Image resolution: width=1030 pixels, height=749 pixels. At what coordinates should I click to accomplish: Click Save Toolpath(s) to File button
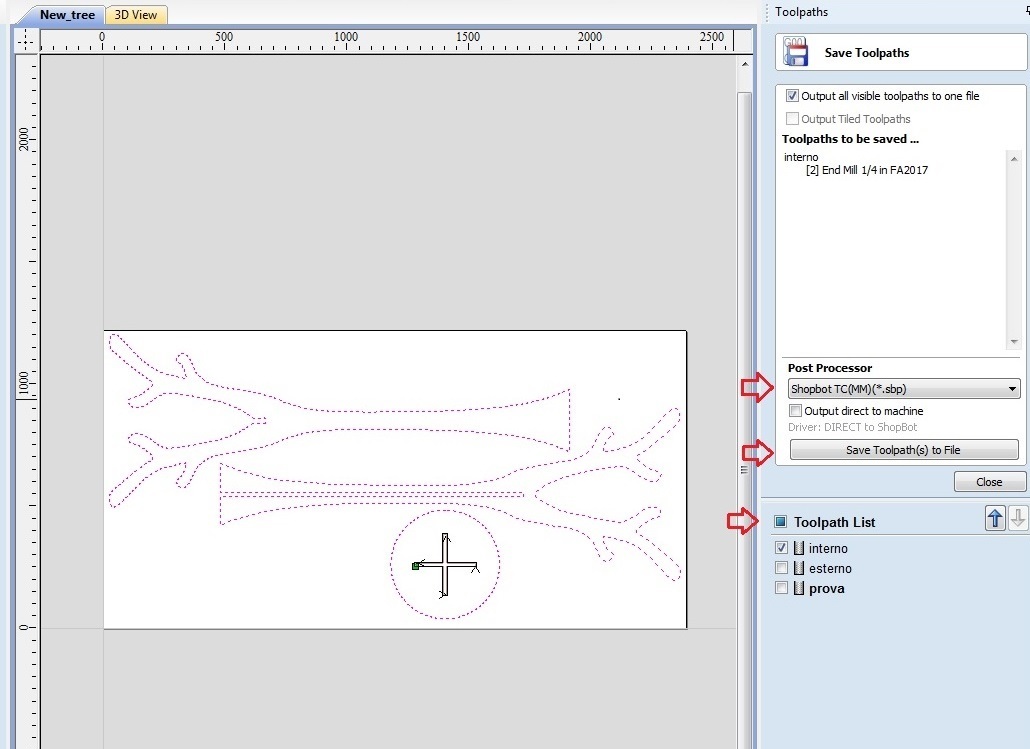(x=903, y=450)
